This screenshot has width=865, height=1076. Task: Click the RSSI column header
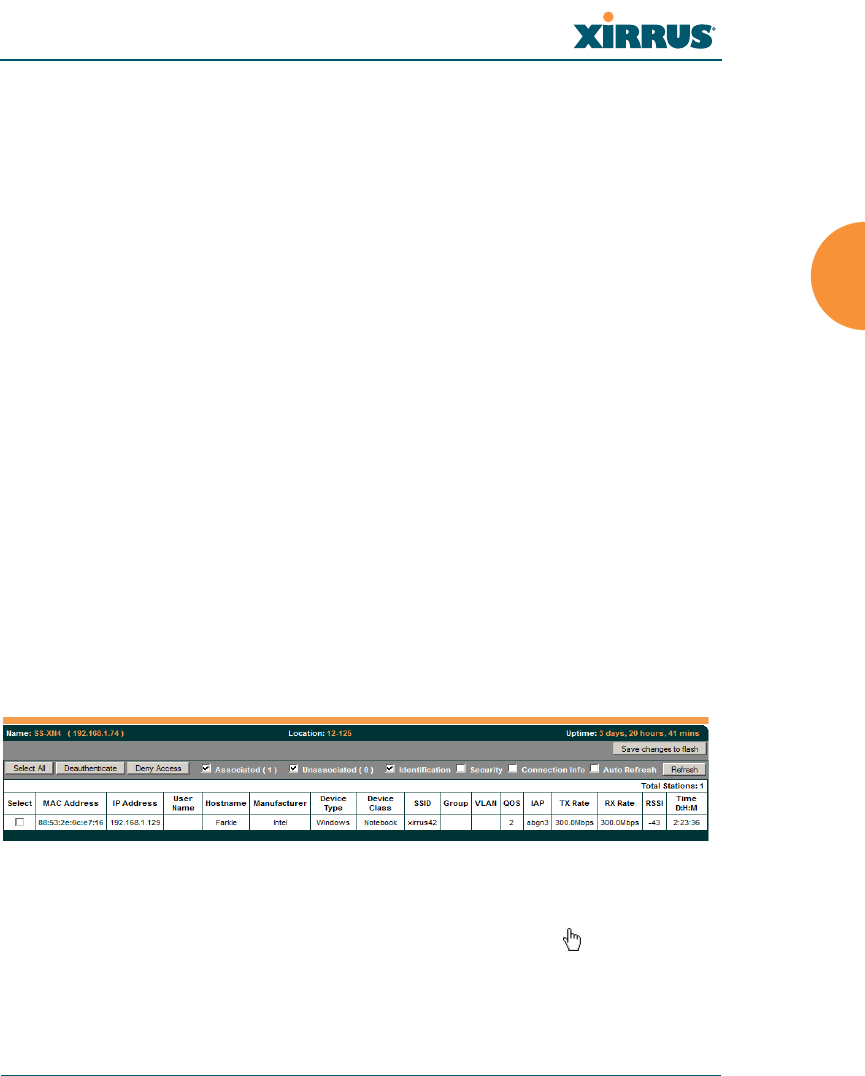[654, 803]
